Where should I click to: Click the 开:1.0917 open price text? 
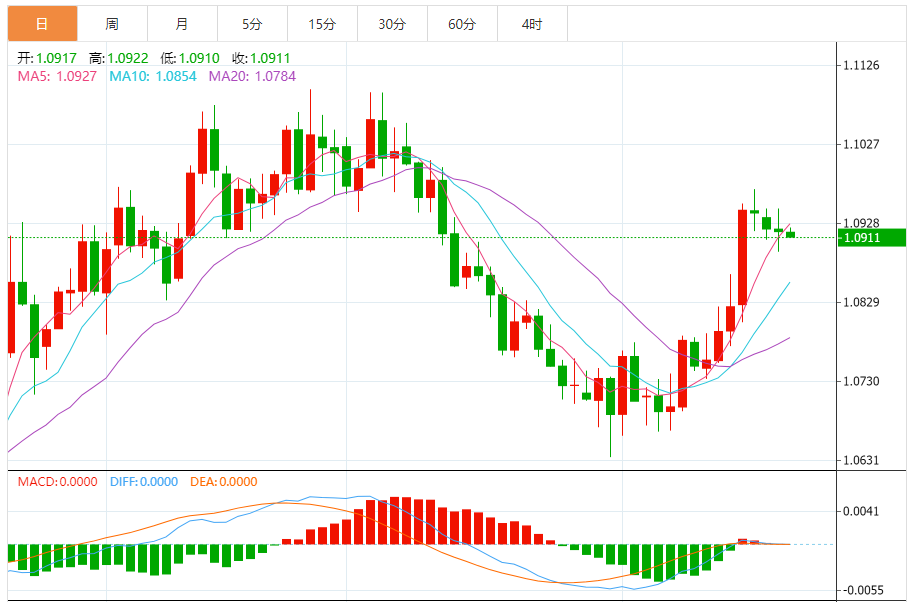47,58
